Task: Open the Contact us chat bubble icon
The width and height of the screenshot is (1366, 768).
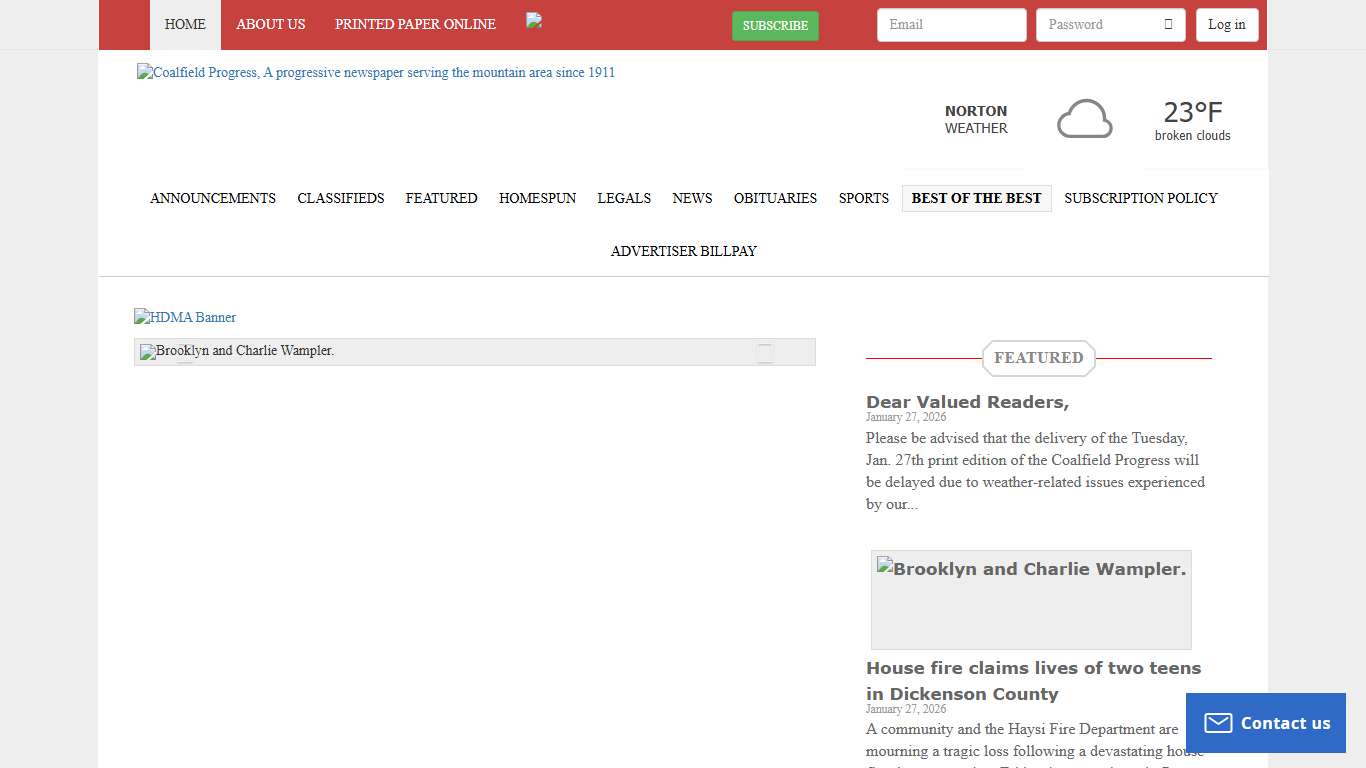Action: click(1218, 722)
